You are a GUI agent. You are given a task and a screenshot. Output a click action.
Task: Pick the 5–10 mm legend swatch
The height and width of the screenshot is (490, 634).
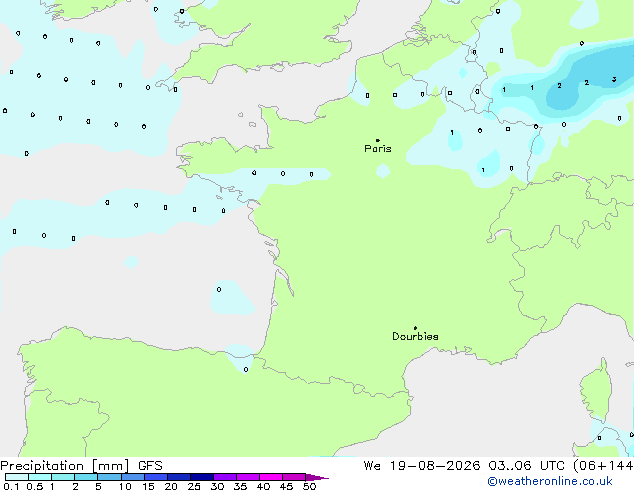point(109,477)
